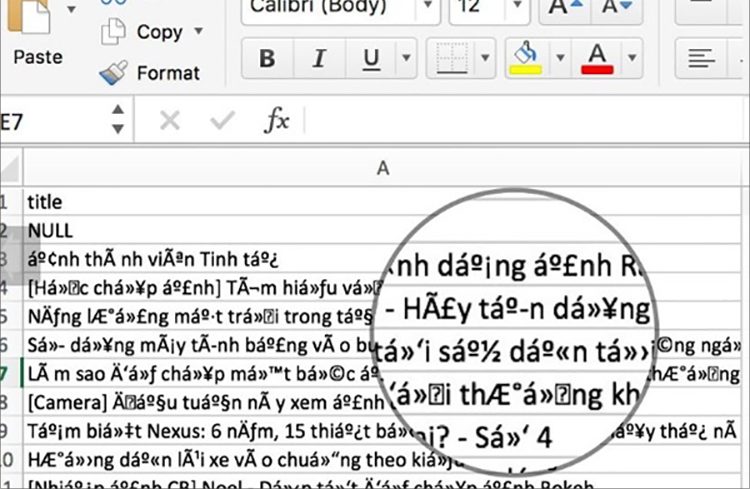Screen dimensions: 750x489
Task: Expand font name list arrow
Action: click(x=428, y=7)
